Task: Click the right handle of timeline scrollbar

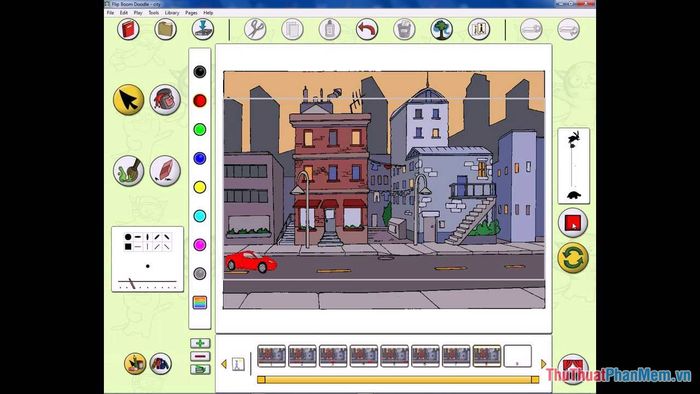Action: (535, 380)
